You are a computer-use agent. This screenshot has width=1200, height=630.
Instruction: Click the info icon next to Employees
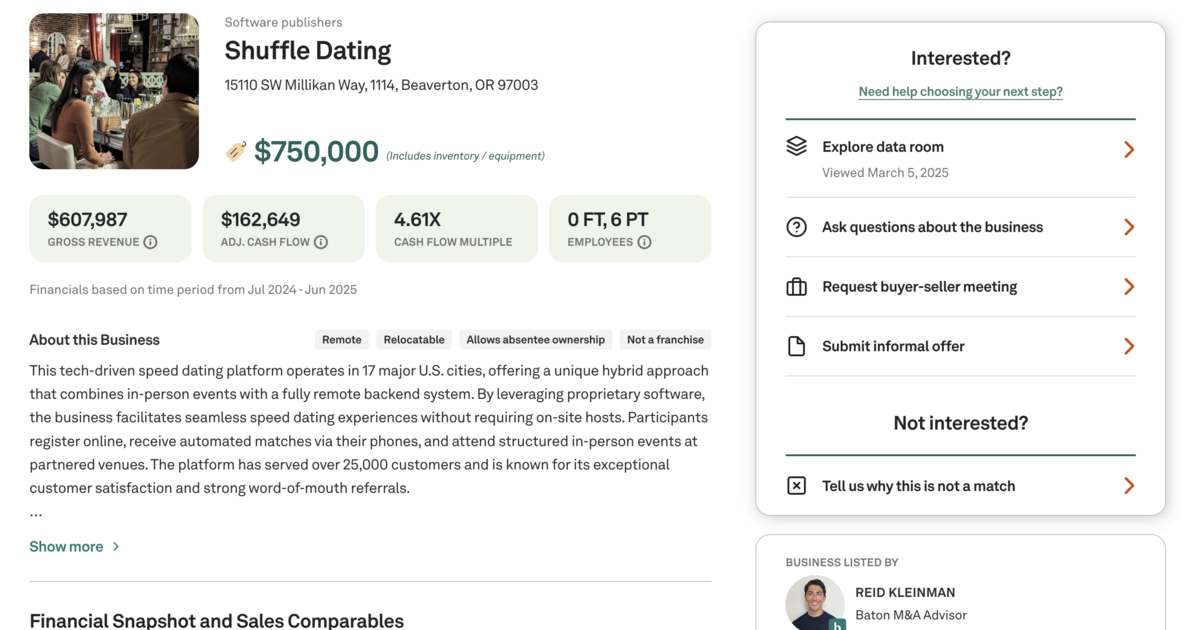644,242
